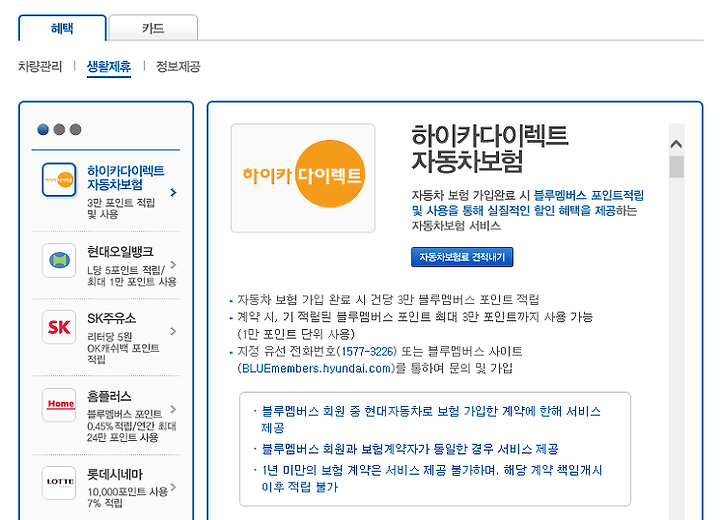Screen dimensions: 720x520
Task: Open the BLUEmembers.hyundai.com link
Action: pyautogui.click(x=316, y=368)
